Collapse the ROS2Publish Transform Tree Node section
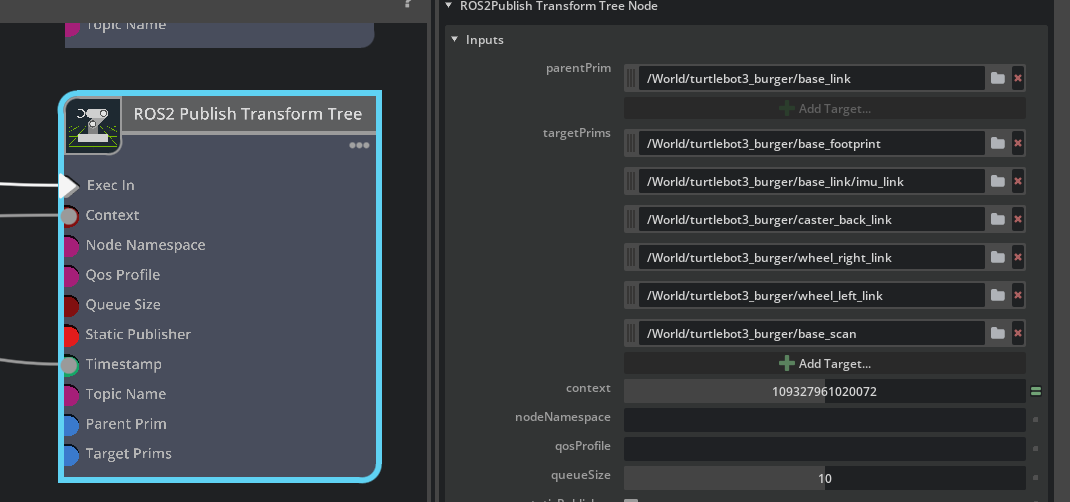The image size is (1070, 502). coord(448,5)
